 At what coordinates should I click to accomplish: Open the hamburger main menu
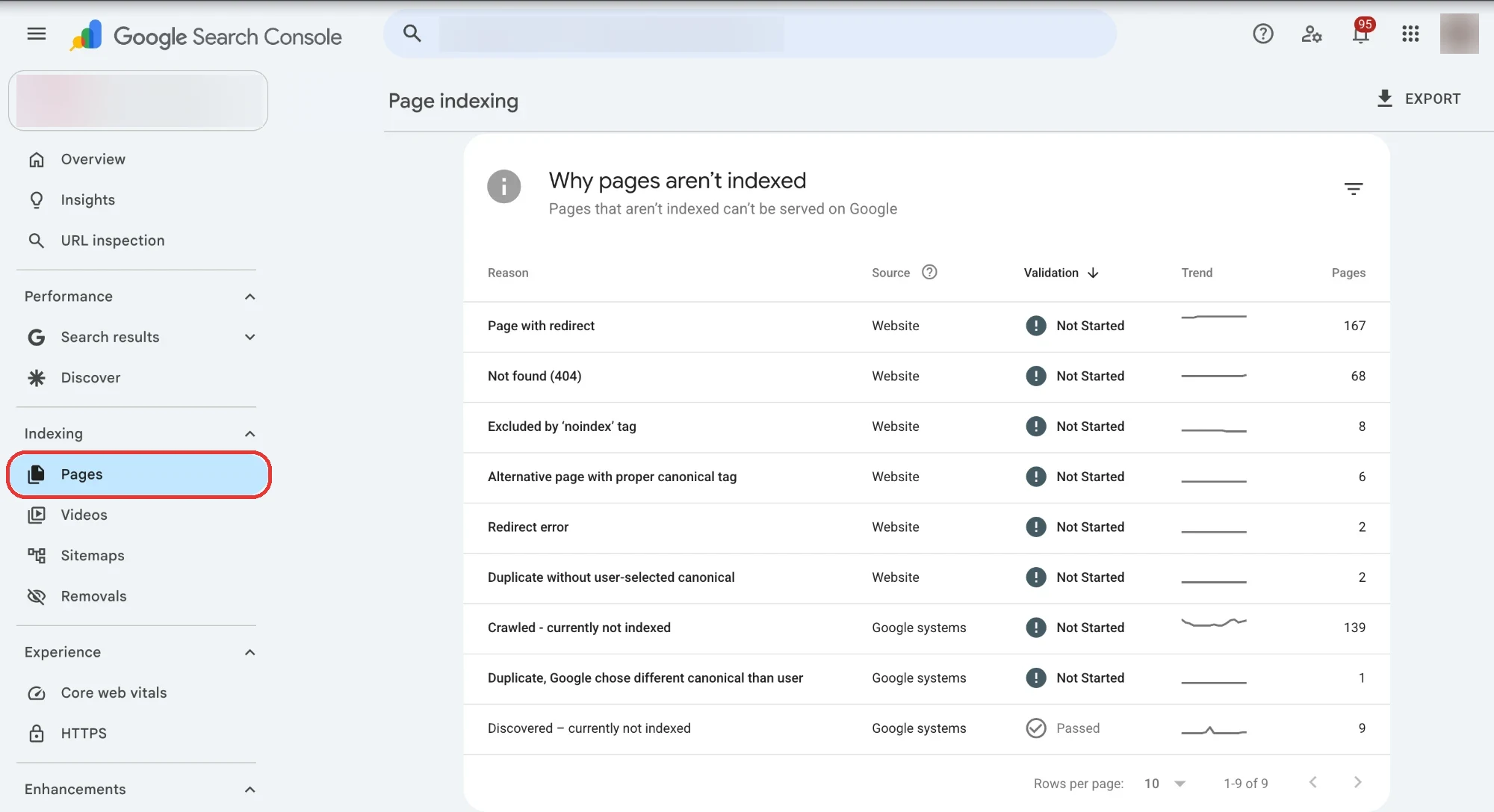point(37,34)
